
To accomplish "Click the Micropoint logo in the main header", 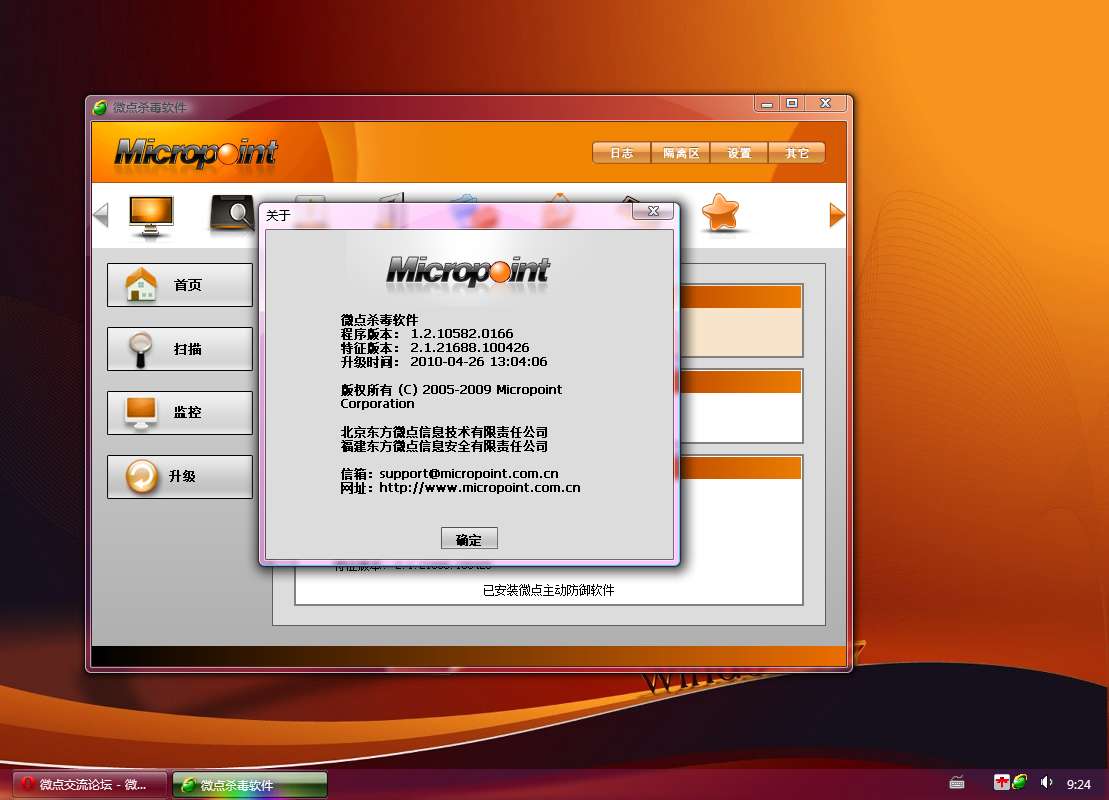I will point(196,153).
